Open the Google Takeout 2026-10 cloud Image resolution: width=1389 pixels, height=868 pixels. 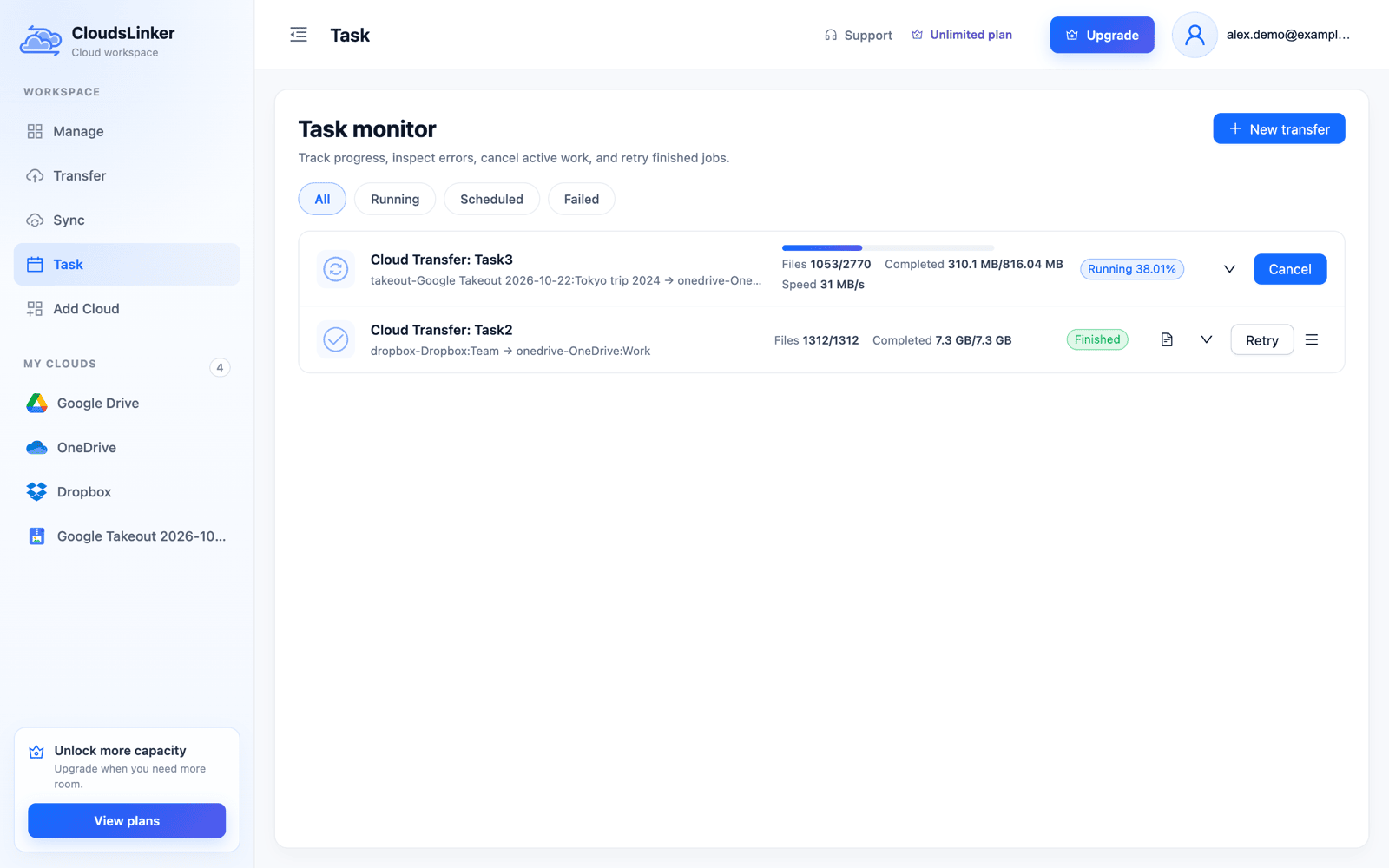[x=127, y=536]
